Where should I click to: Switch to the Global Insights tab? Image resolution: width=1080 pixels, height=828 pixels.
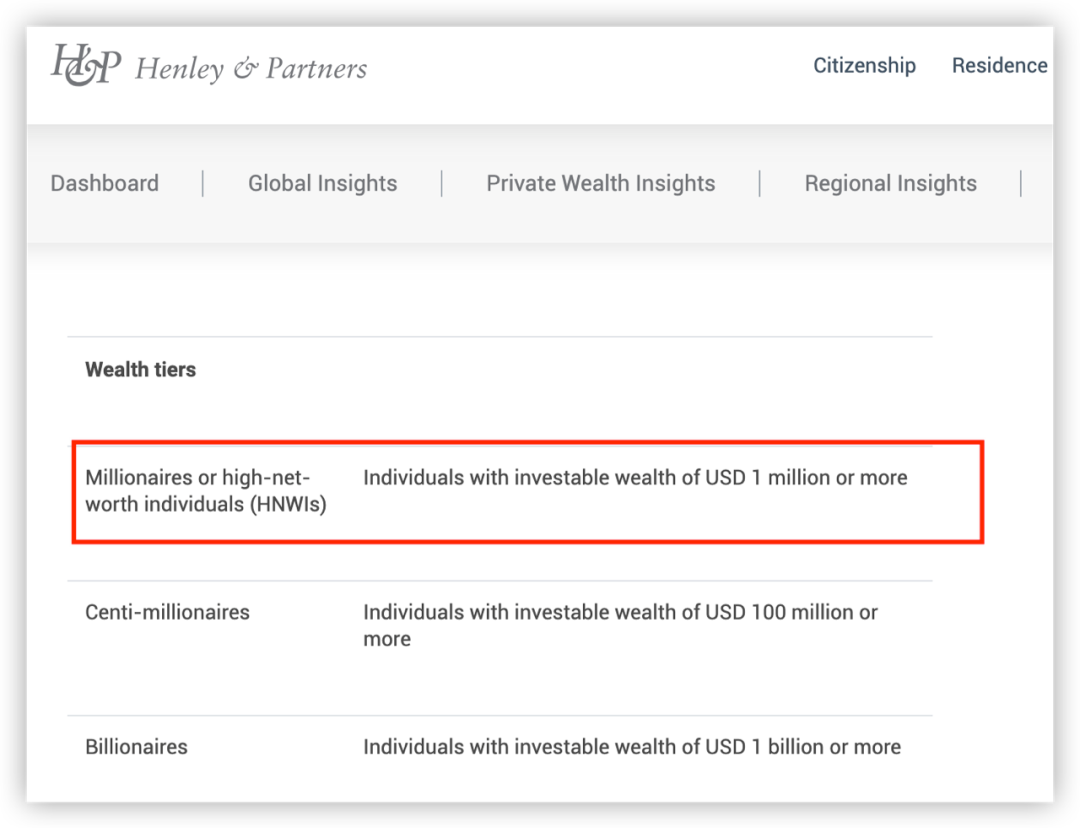coord(322,183)
